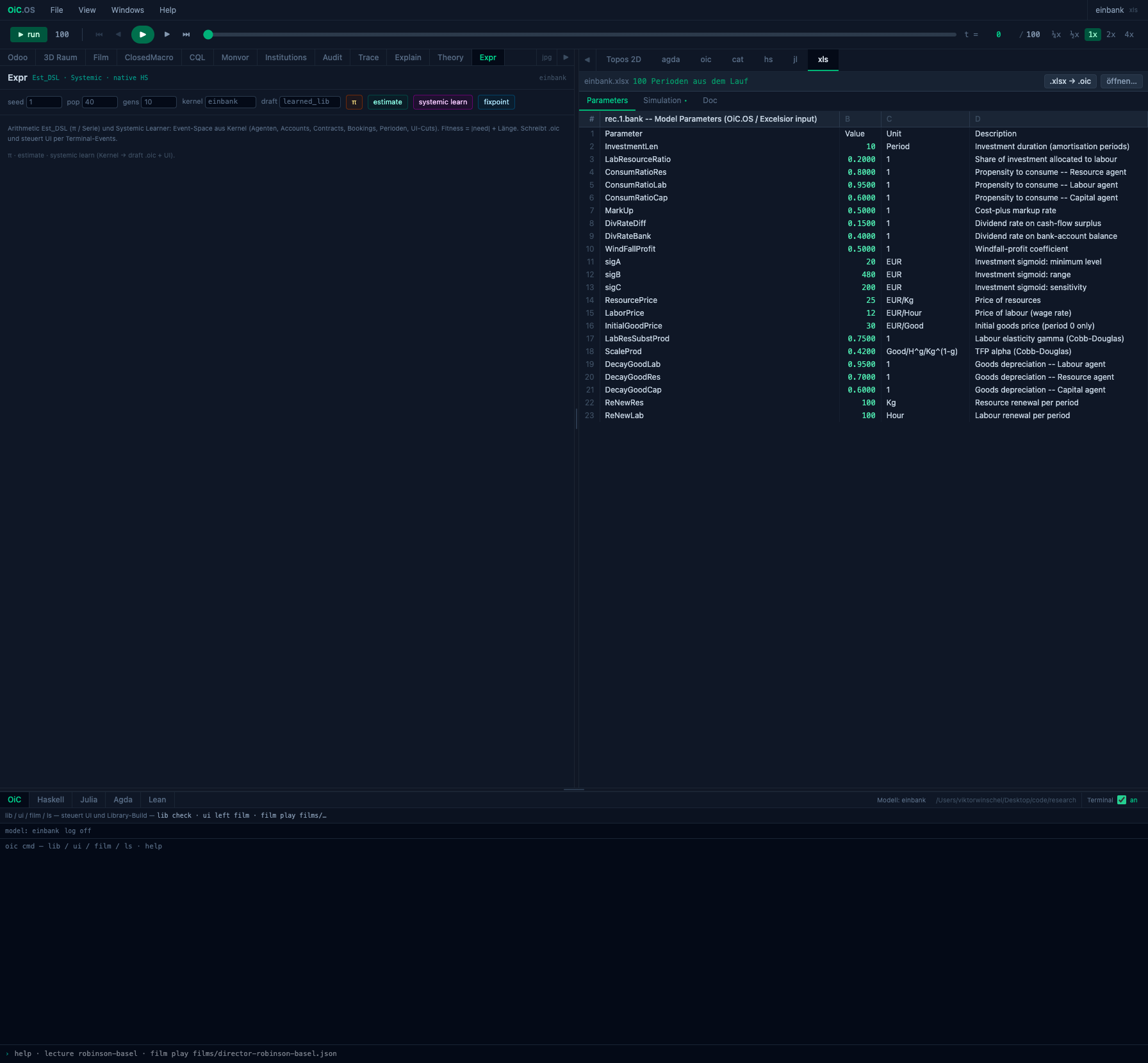Open the View menu
The width and height of the screenshot is (1148, 1063).
tap(87, 10)
